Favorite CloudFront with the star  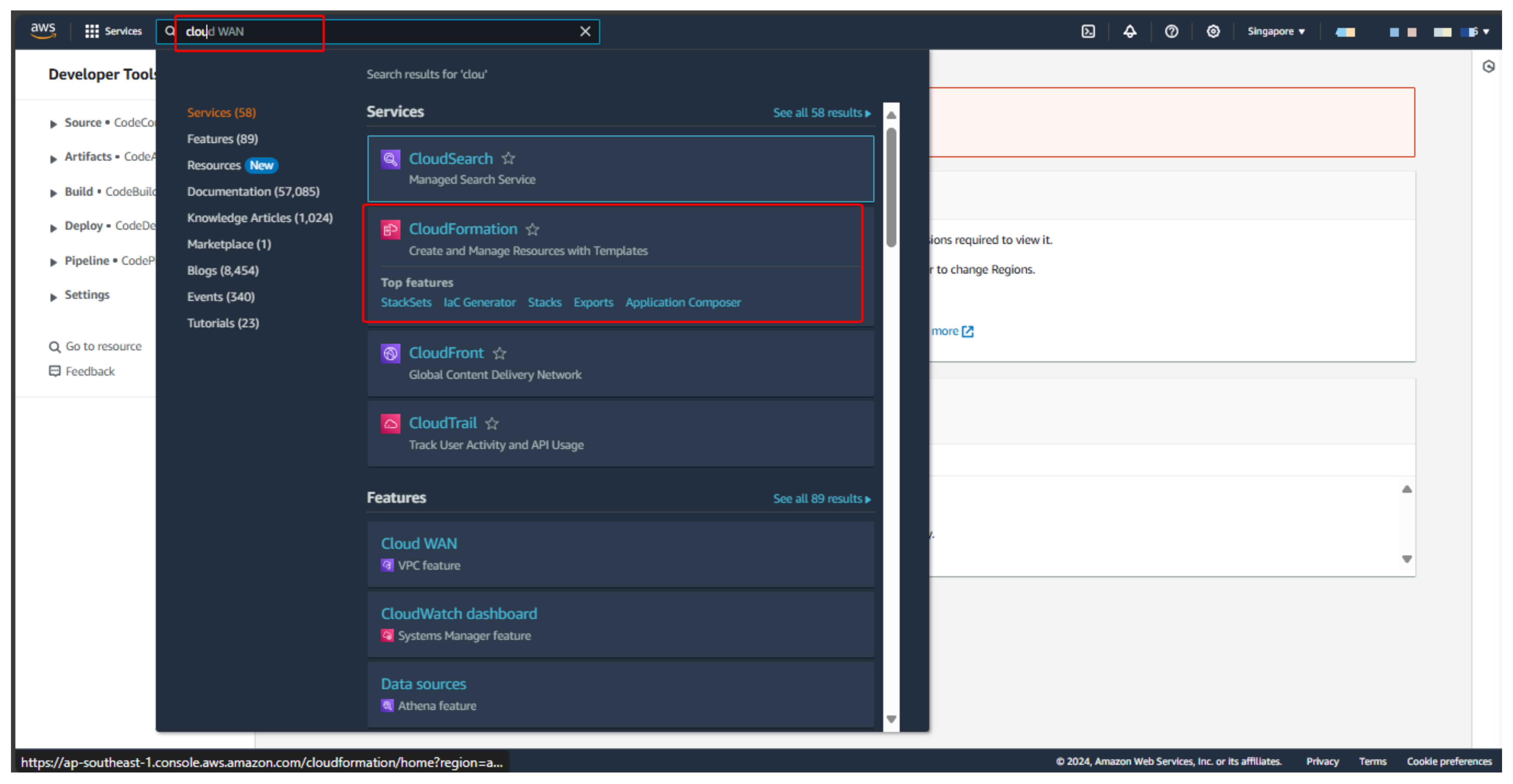coord(499,353)
